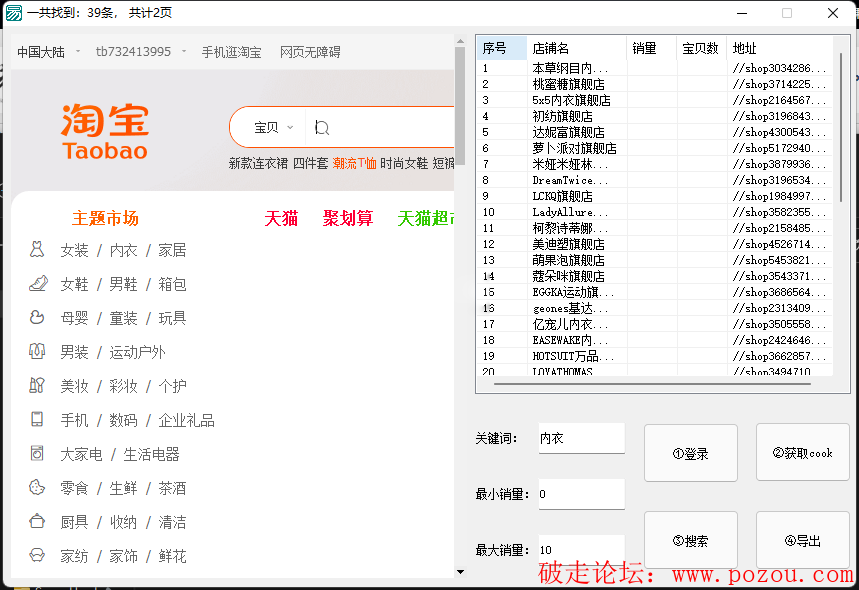This screenshot has width=859, height=590.
Task: Select the 初纺旗舰店 row
Action: (655, 116)
